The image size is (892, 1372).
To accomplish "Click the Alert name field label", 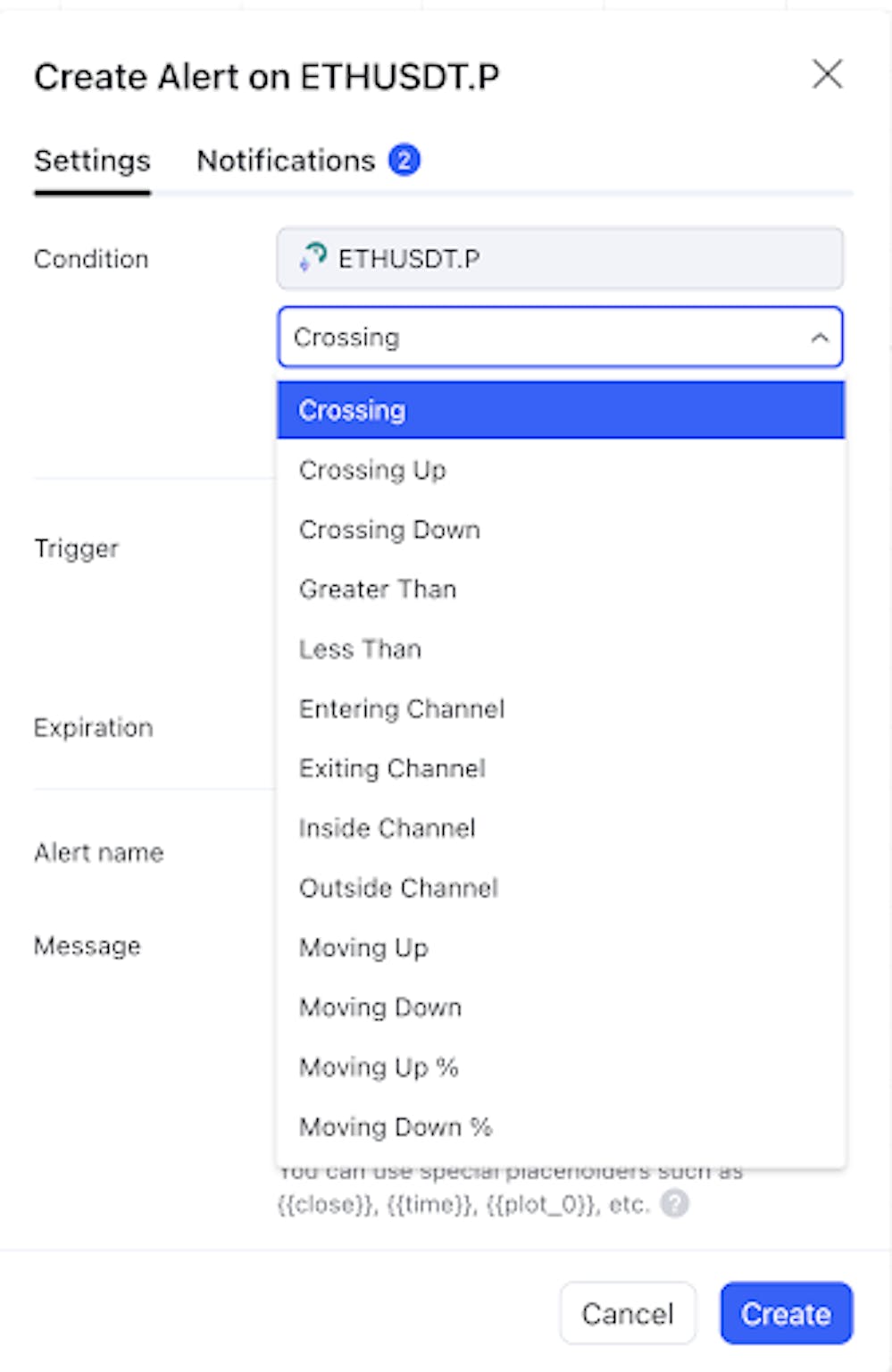I will pos(99,852).
